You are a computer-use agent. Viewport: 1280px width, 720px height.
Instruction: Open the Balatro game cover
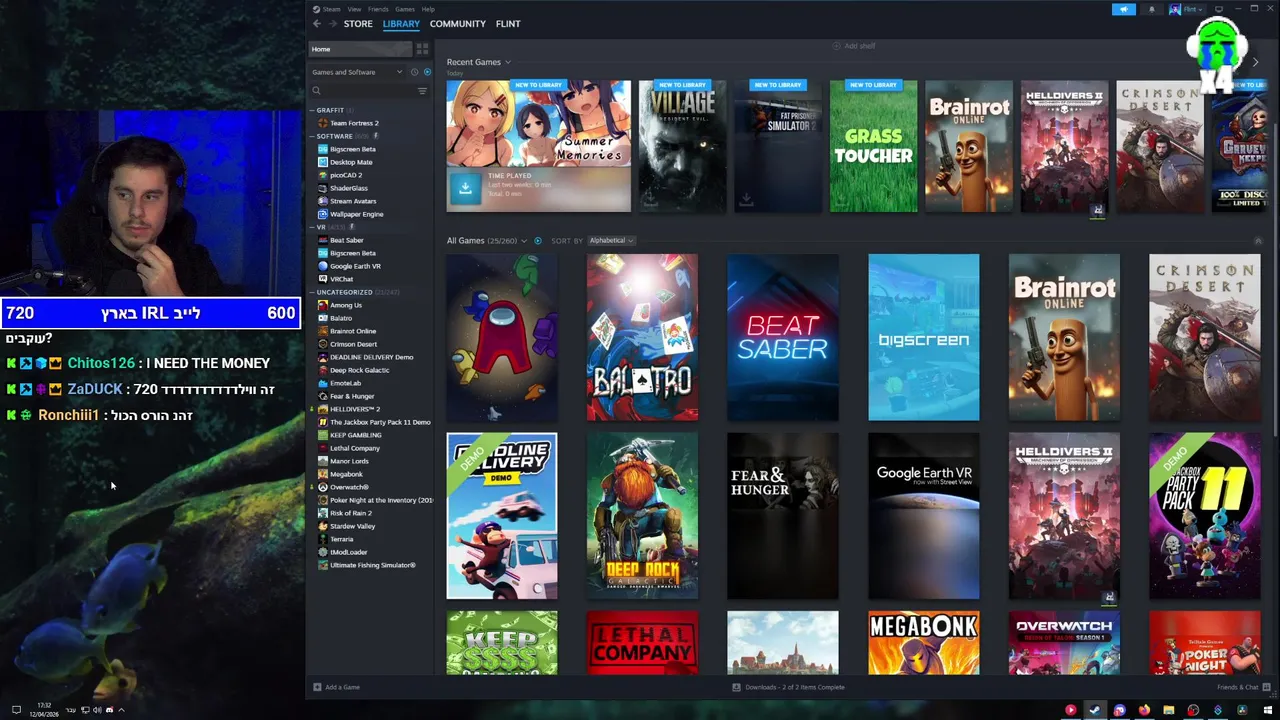click(x=642, y=337)
